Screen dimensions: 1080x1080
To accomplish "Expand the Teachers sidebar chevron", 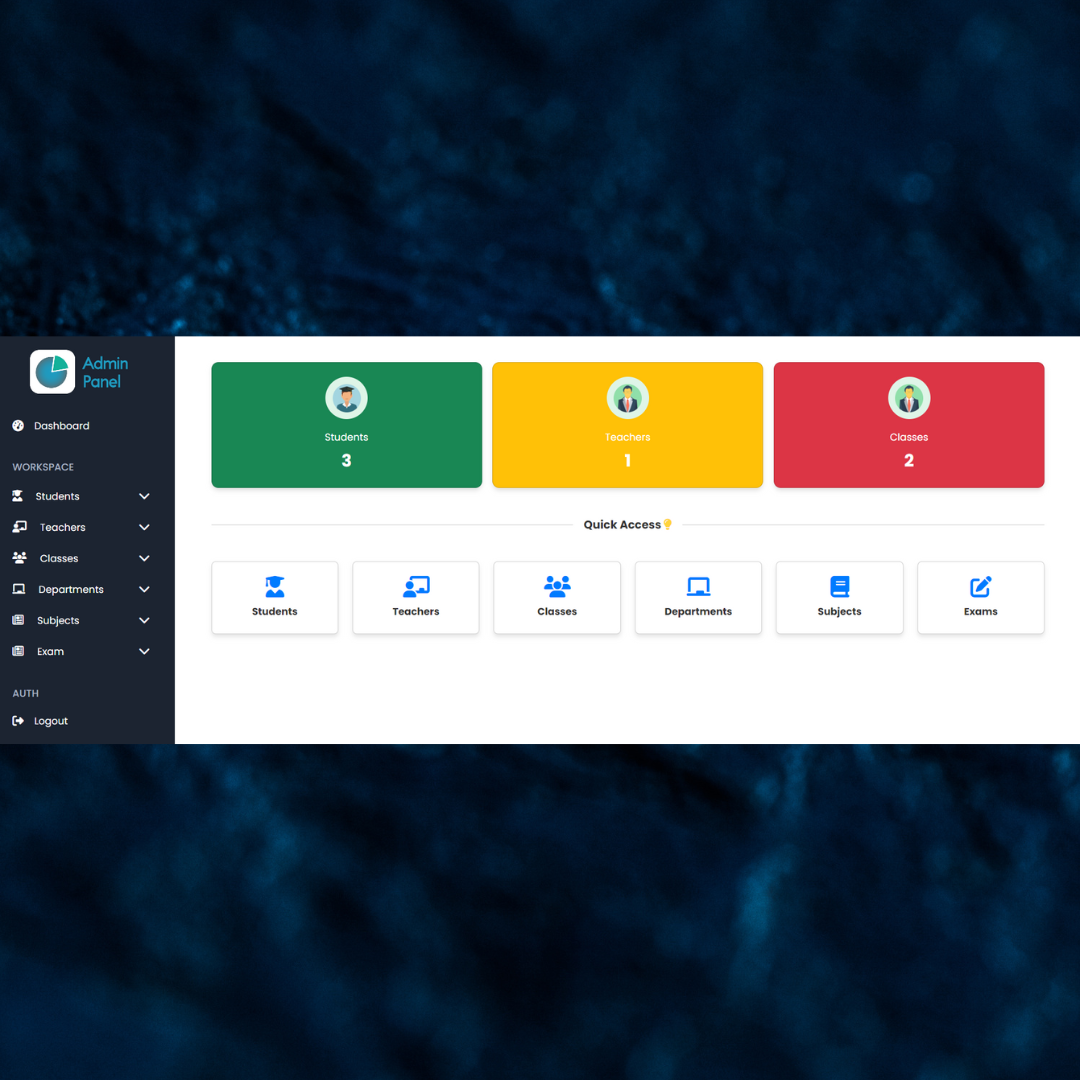I will coord(144,527).
